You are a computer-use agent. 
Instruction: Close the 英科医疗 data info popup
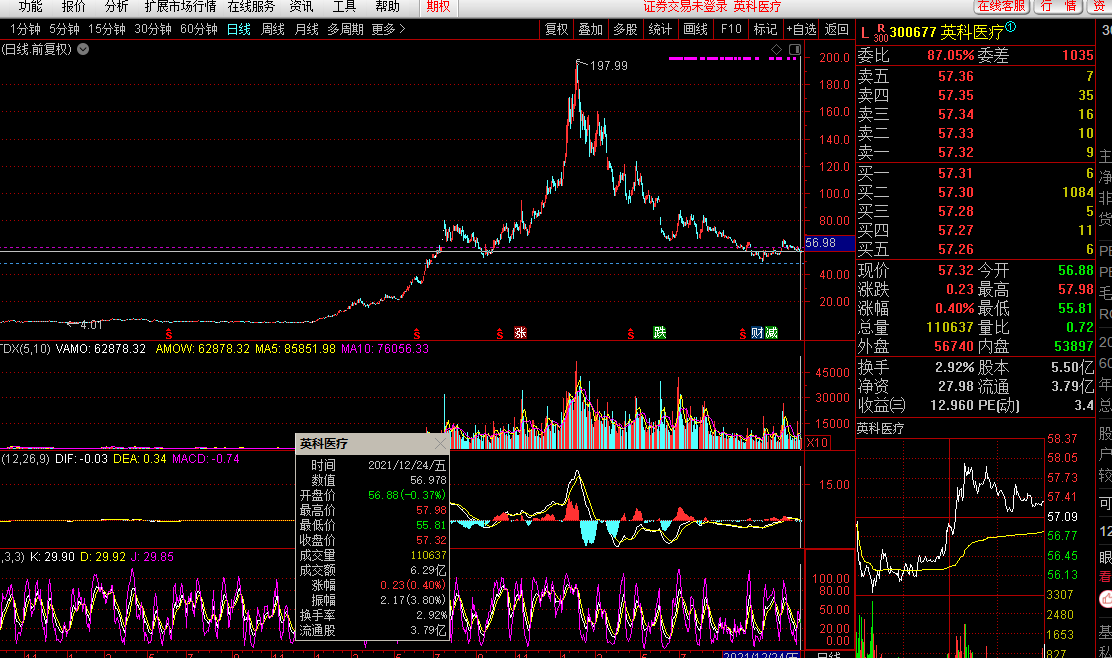(x=440, y=443)
